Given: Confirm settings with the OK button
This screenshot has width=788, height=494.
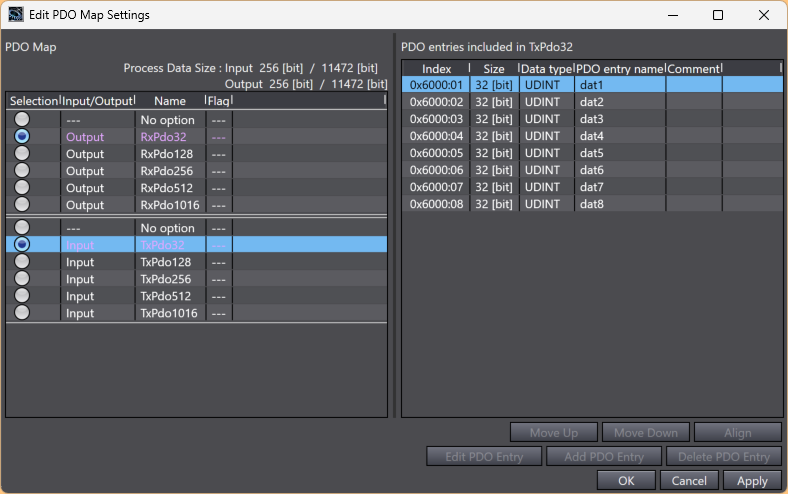Looking at the screenshot, I should 626,481.
